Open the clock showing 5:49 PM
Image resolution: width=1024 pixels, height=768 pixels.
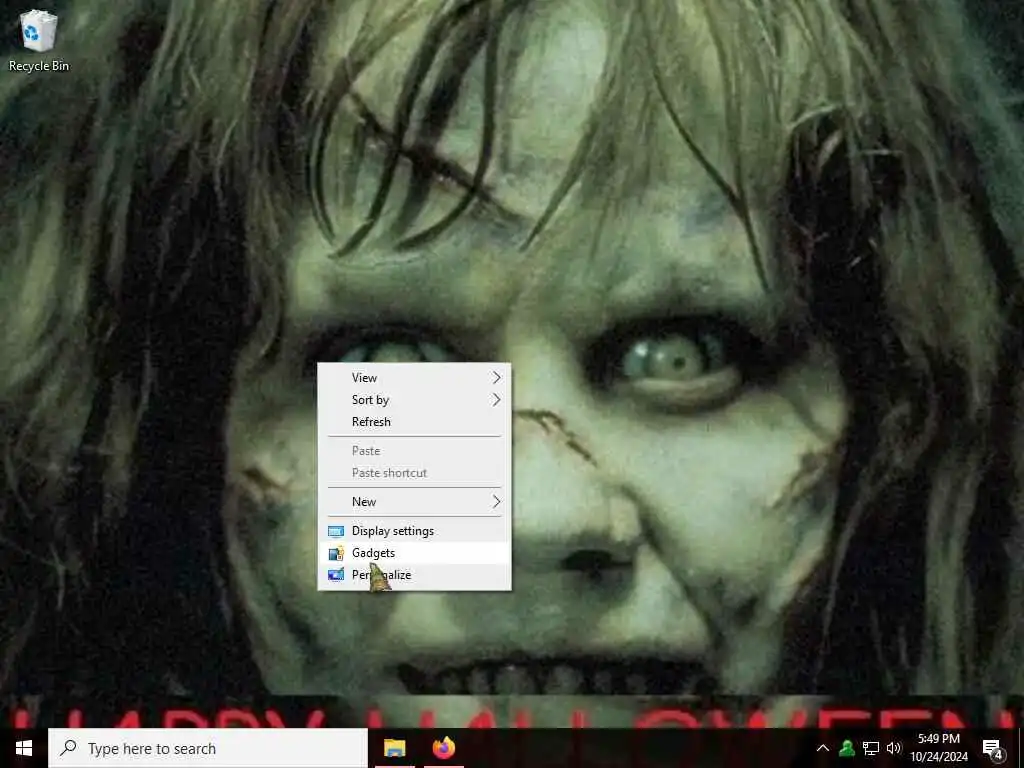click(x=938, y=748)
